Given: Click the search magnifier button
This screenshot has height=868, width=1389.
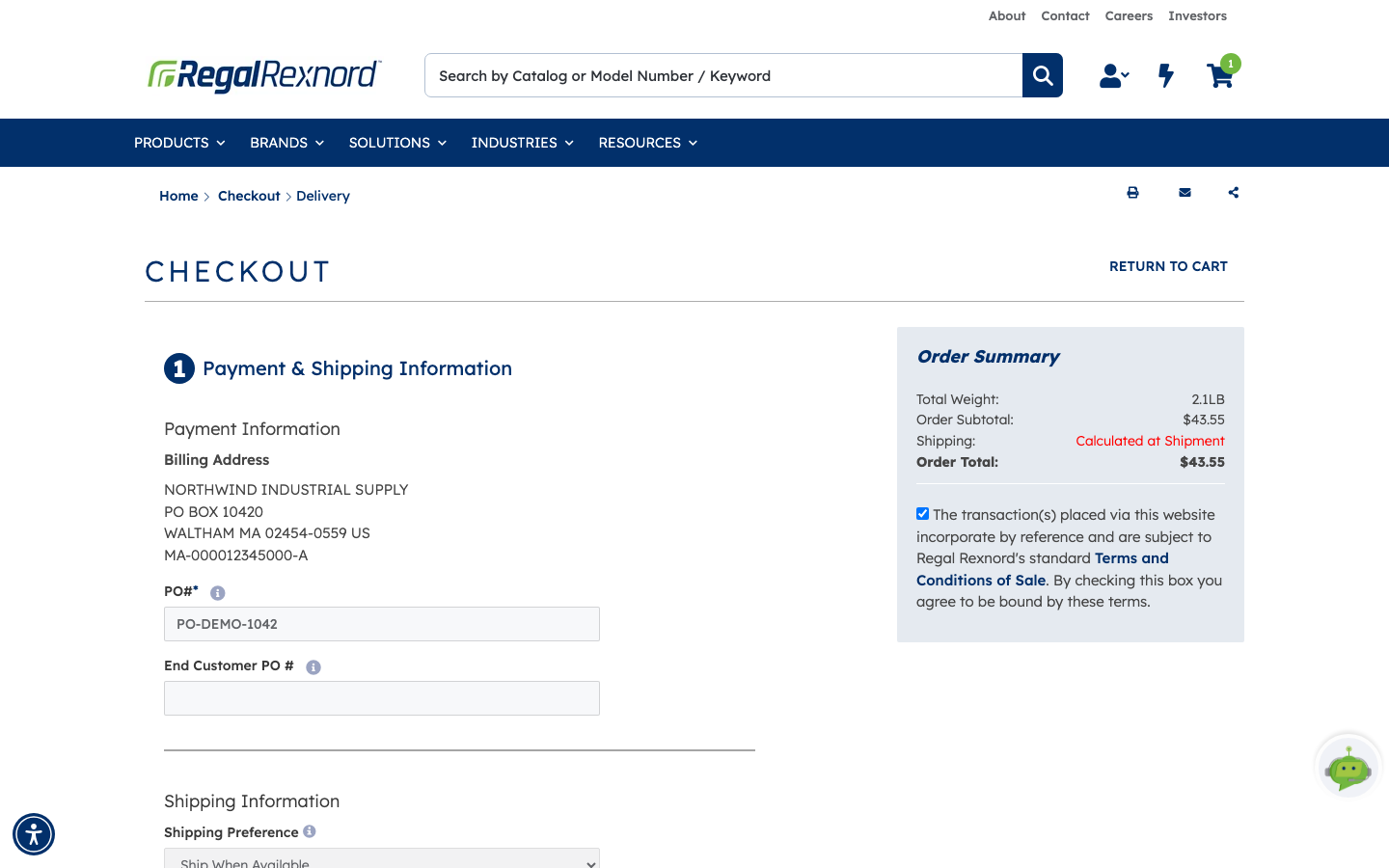Looking at the screenshot, I should (1043, 75).
